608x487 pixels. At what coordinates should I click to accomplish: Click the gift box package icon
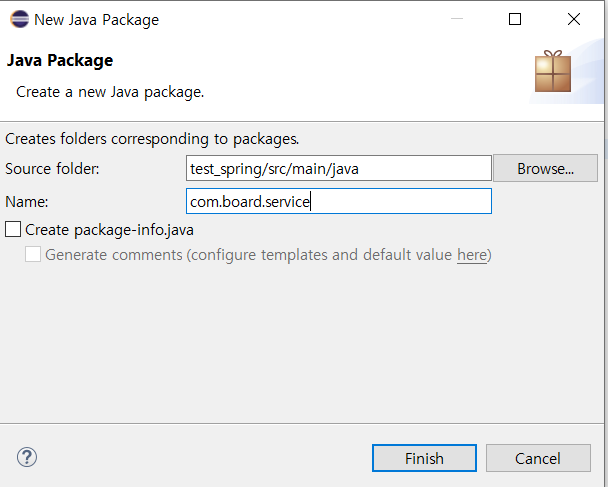coord(553,71)
